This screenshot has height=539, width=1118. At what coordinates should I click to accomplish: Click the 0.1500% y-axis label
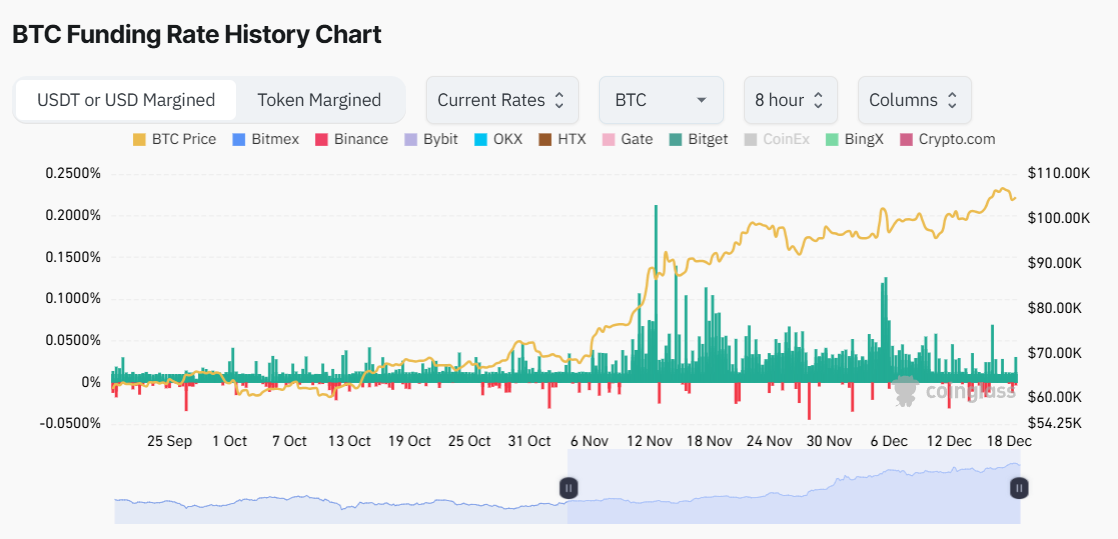73,257
